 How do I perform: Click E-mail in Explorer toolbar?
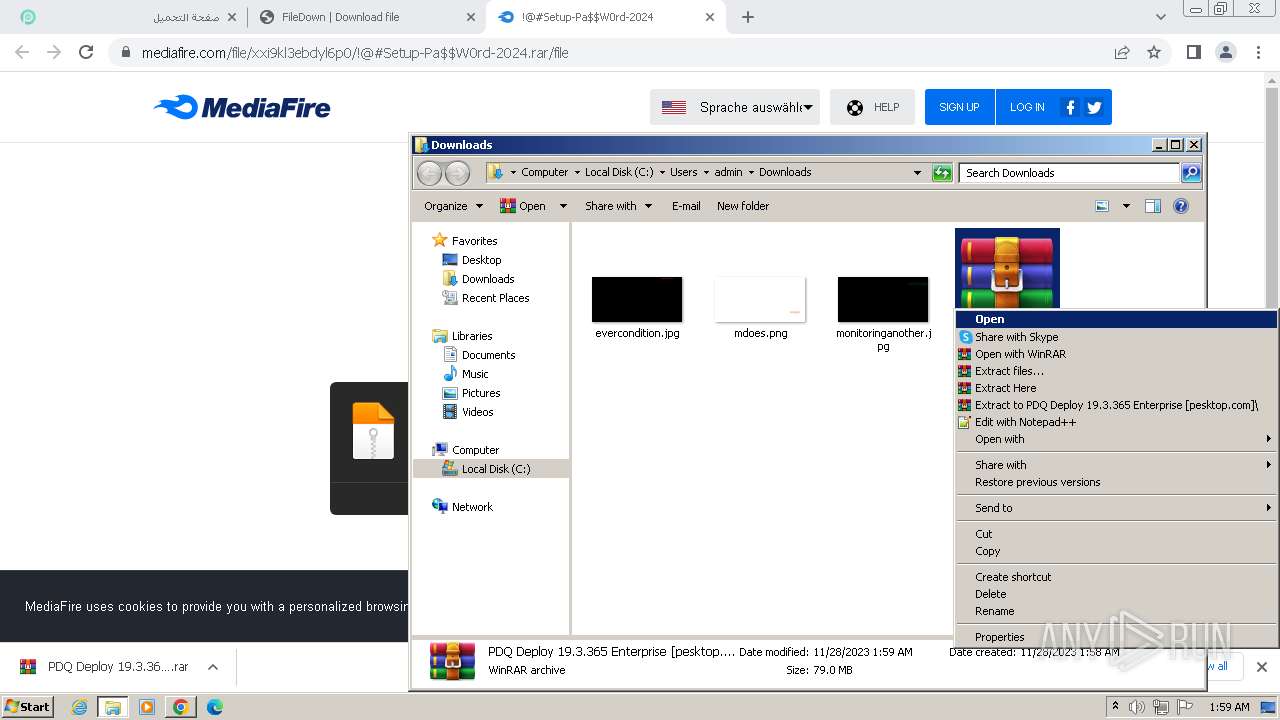(686, 206)
